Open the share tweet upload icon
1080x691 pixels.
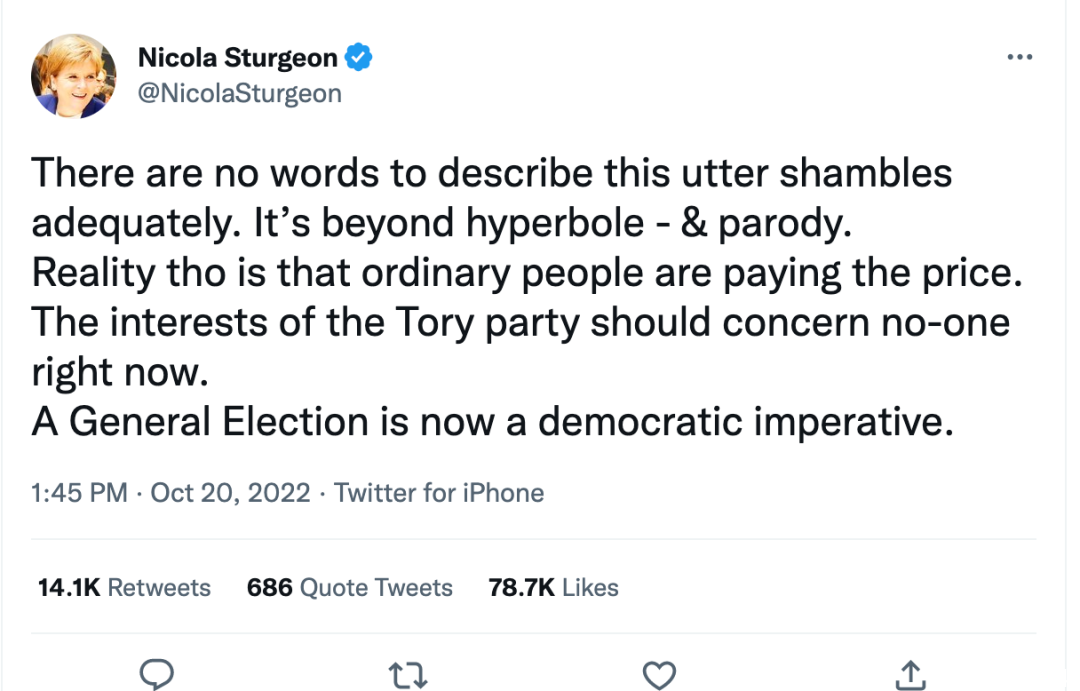[911, 674]
